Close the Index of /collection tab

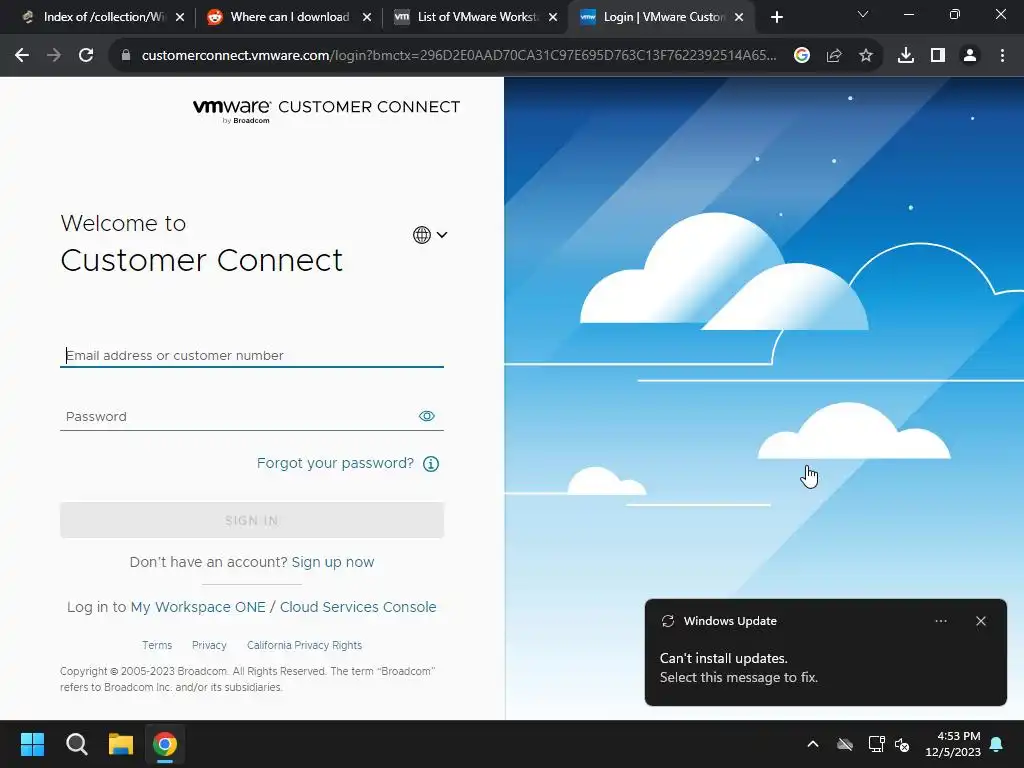point(180,17)
